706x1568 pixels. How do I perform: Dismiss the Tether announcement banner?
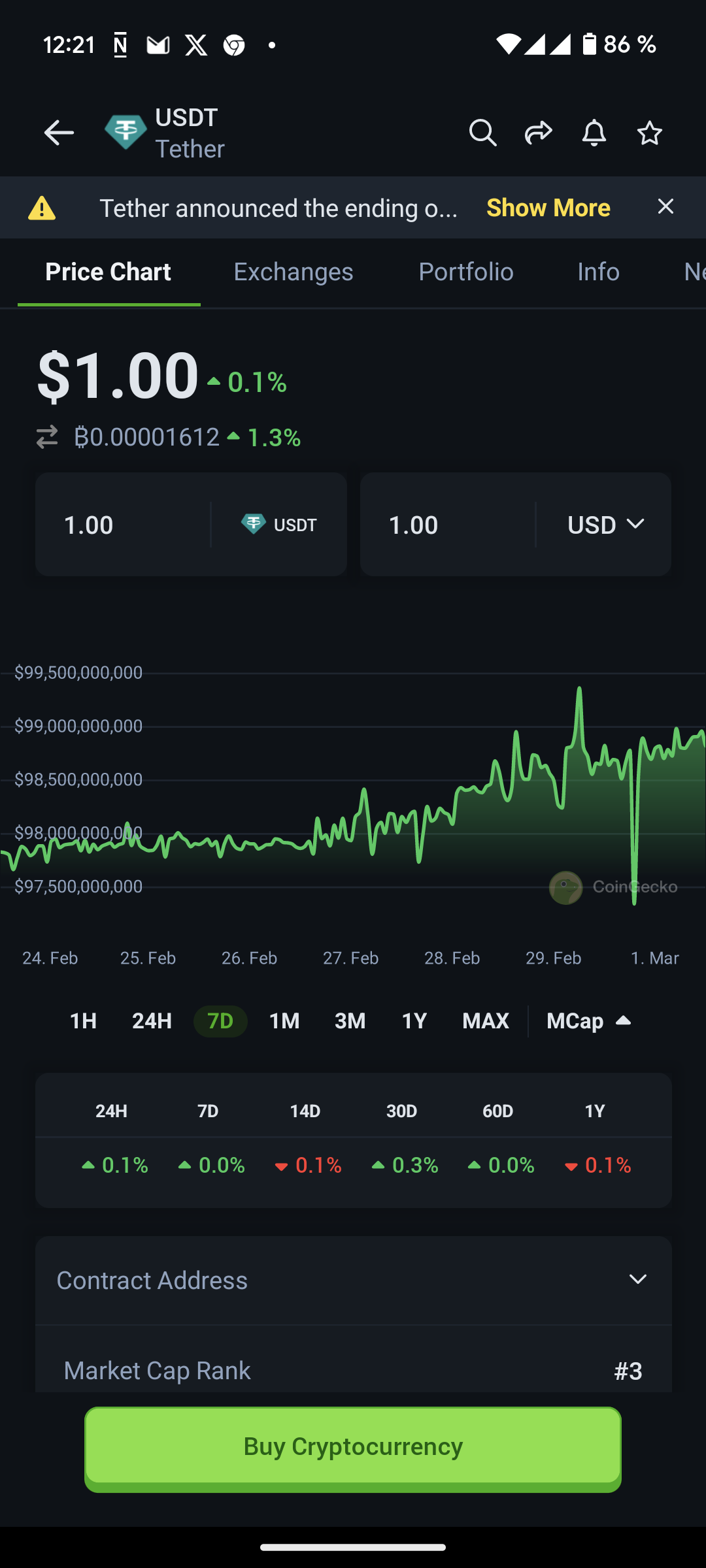tap(665, 207)
